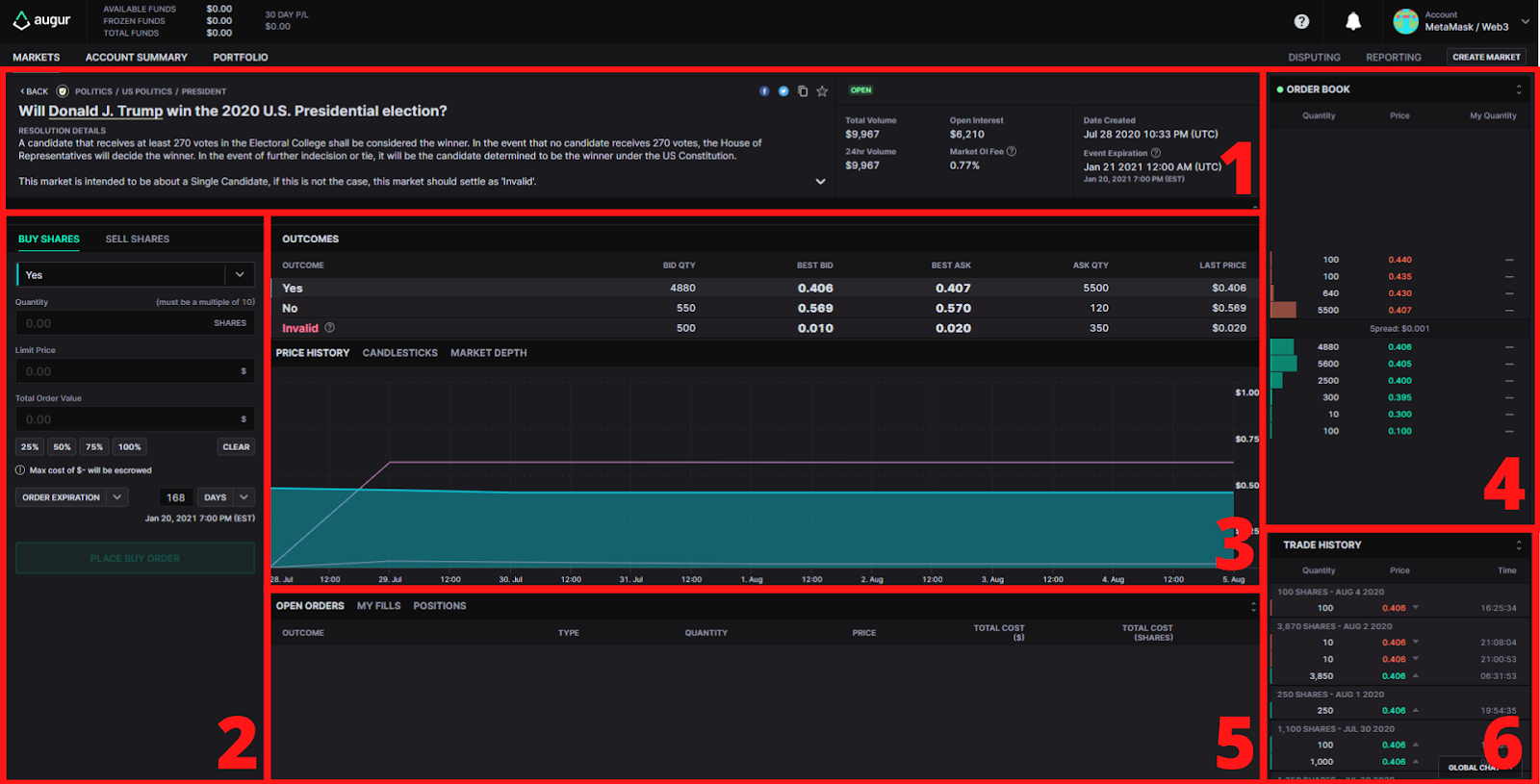The height and width of the screenshot is (784, 1540).
Task: Open Account Summary
Action: point(137,58)
